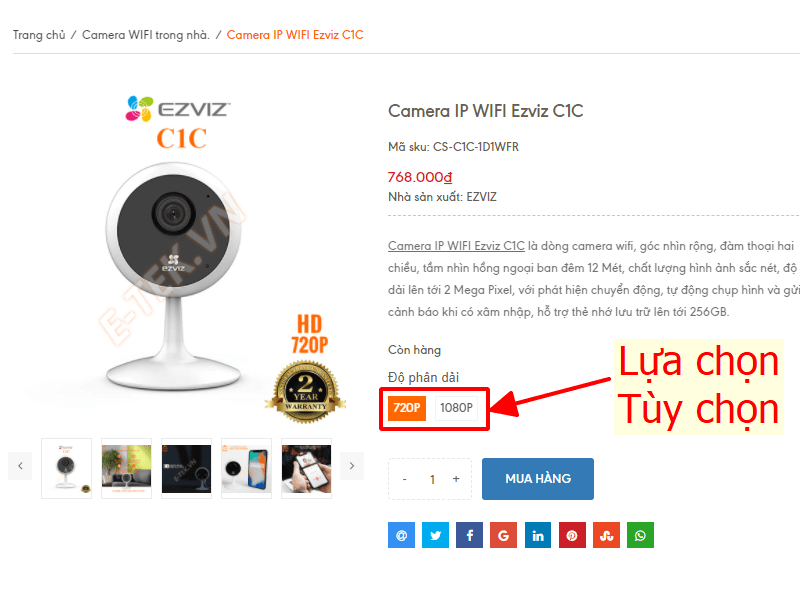Share product on LinkedIn
The image size is (800, 589).
click(538, 535)
